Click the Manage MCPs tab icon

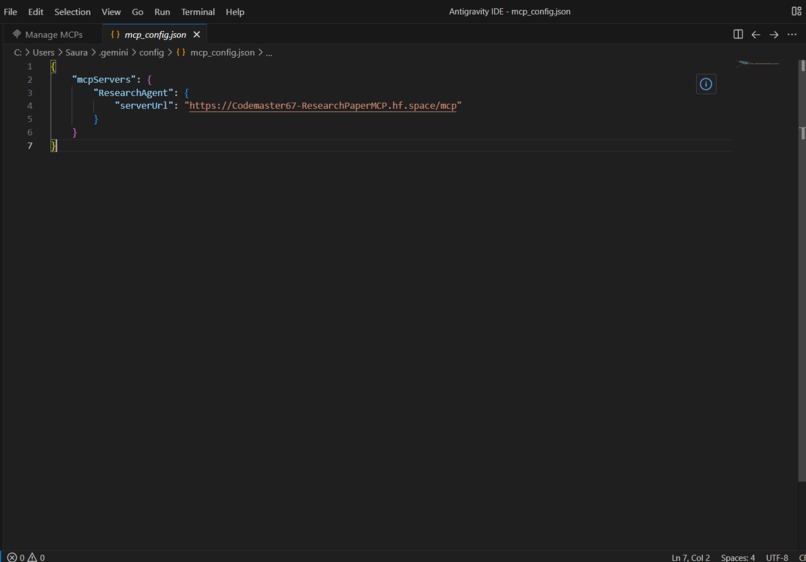click(17, 34)
